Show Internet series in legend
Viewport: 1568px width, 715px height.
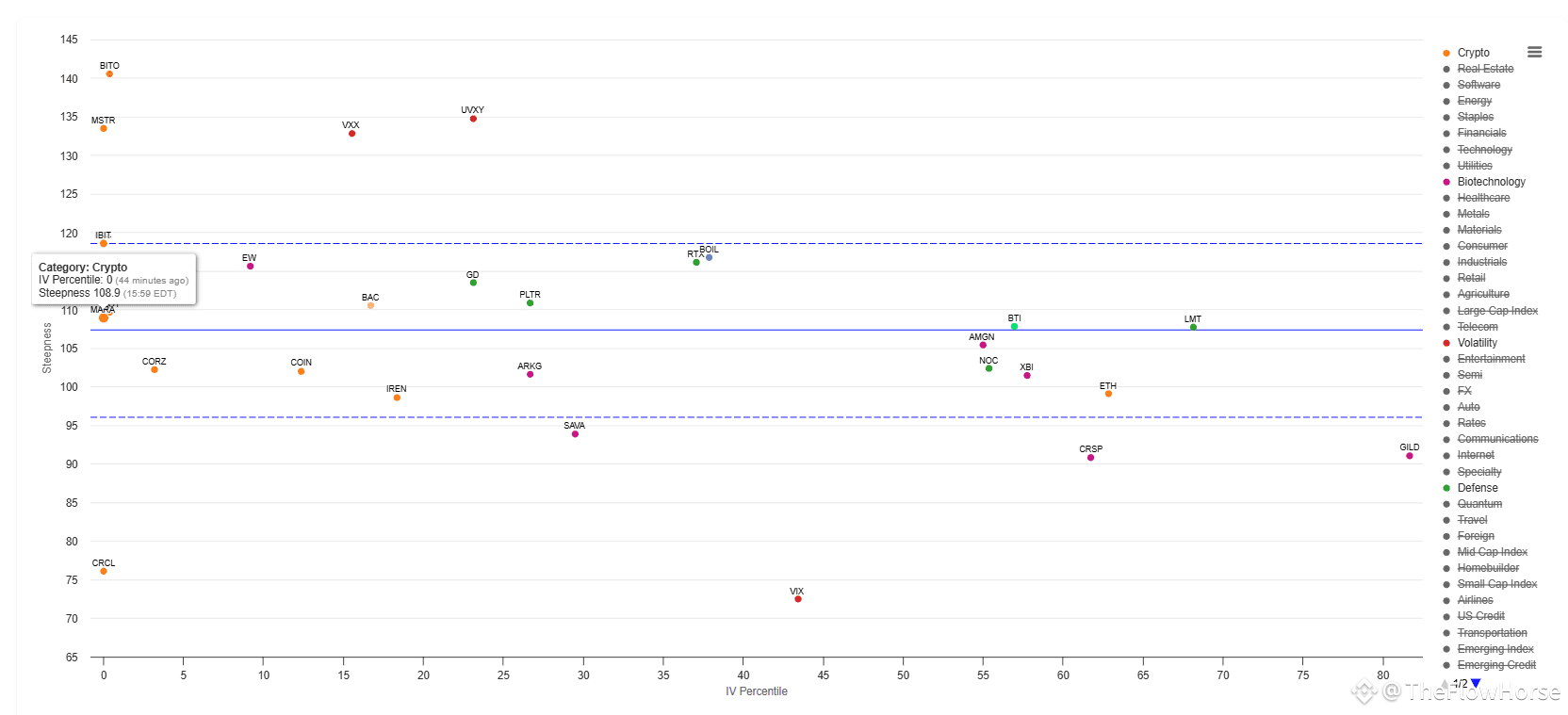[x=1476, y=455]
